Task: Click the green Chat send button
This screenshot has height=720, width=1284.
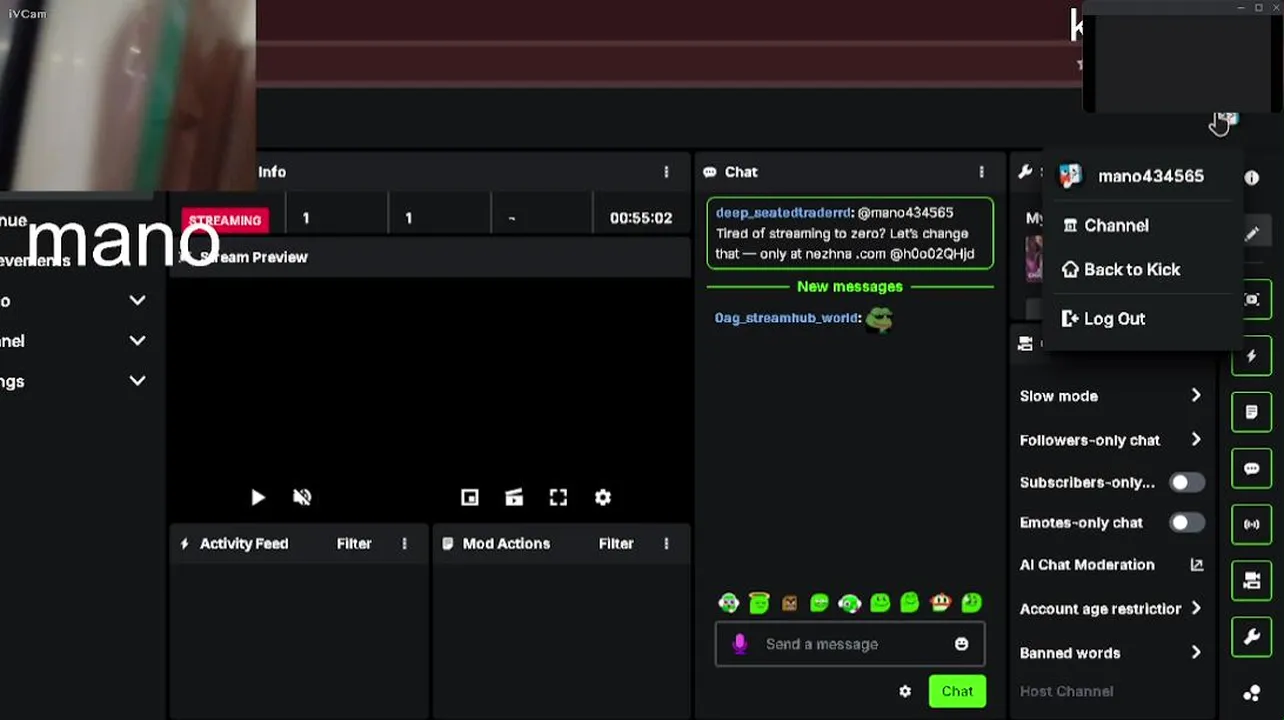Action: coord(957,691)
